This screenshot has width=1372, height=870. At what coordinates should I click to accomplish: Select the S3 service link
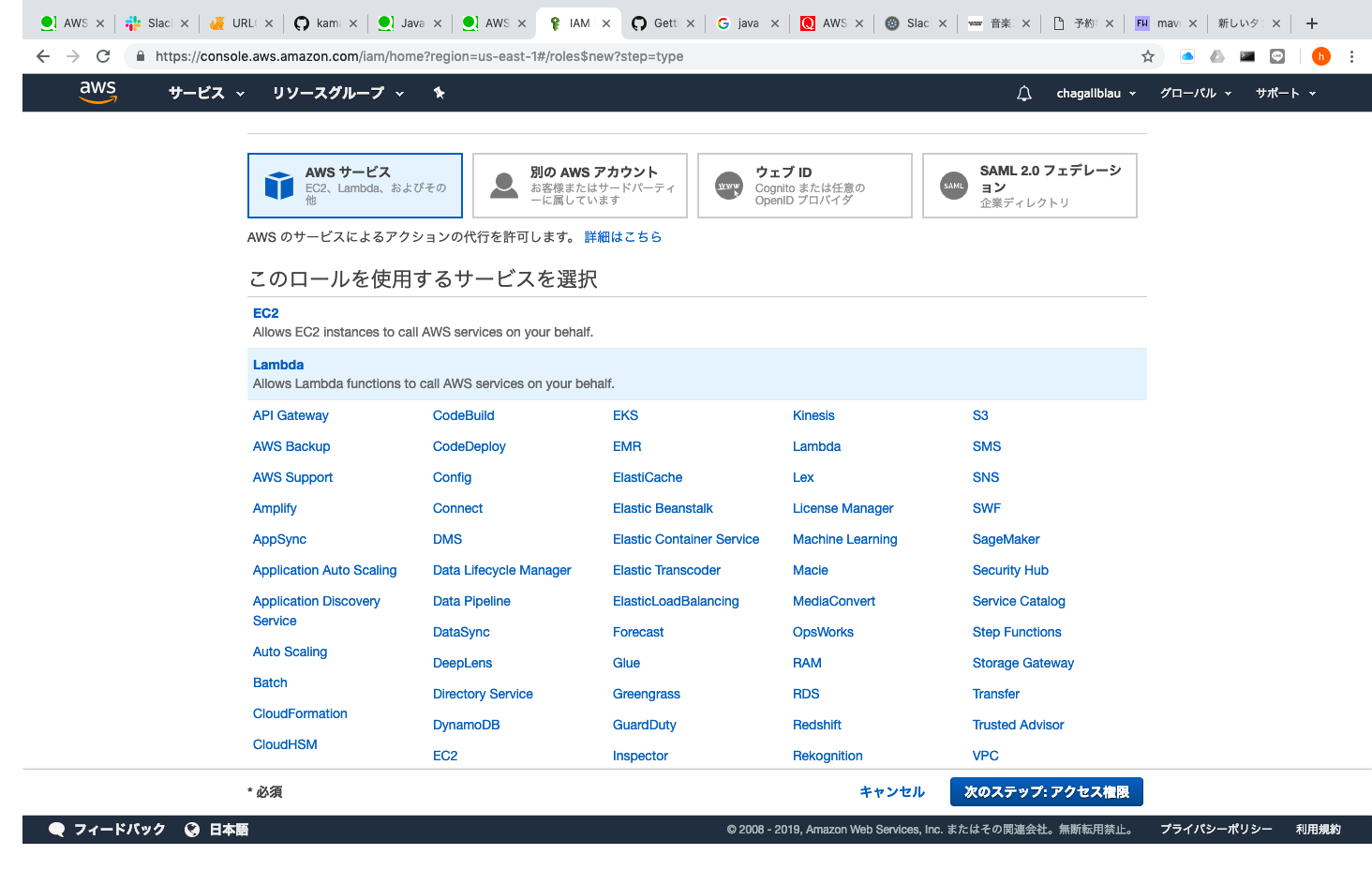980,415
